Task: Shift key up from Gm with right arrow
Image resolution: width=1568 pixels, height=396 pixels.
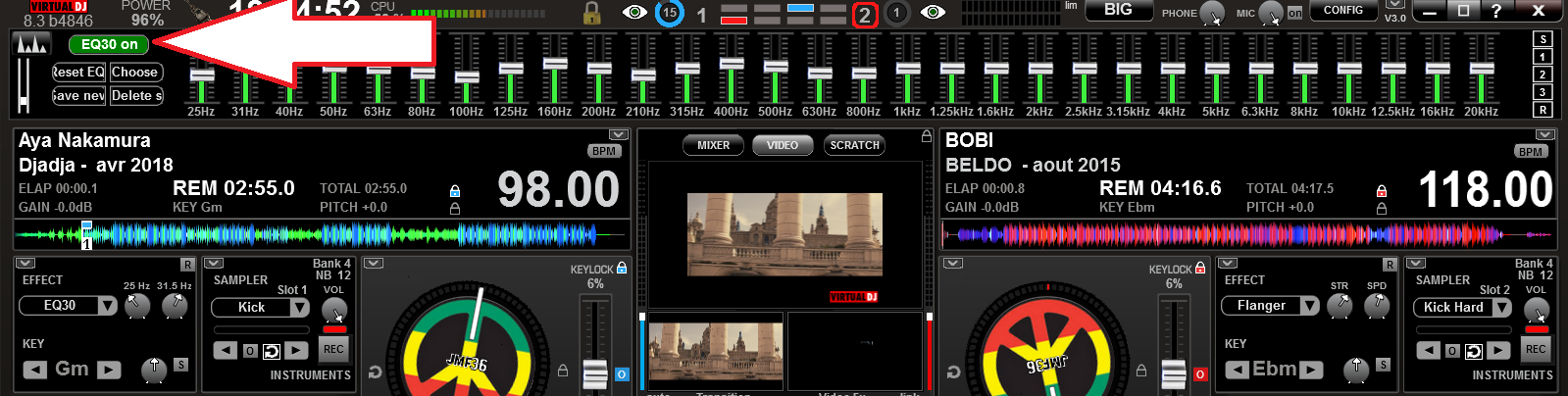Action: (109, 371)
